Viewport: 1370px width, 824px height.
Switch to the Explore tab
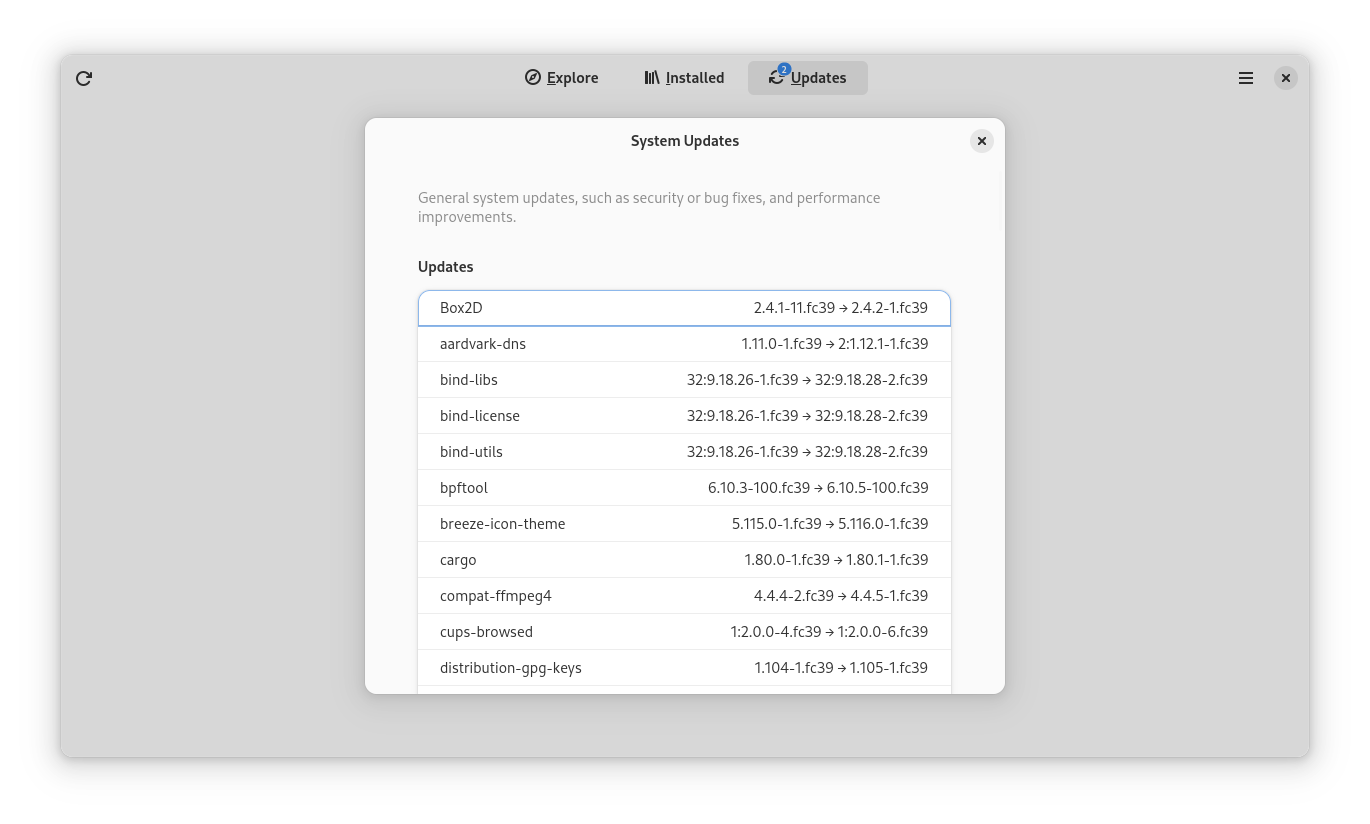tap(561, 78)
